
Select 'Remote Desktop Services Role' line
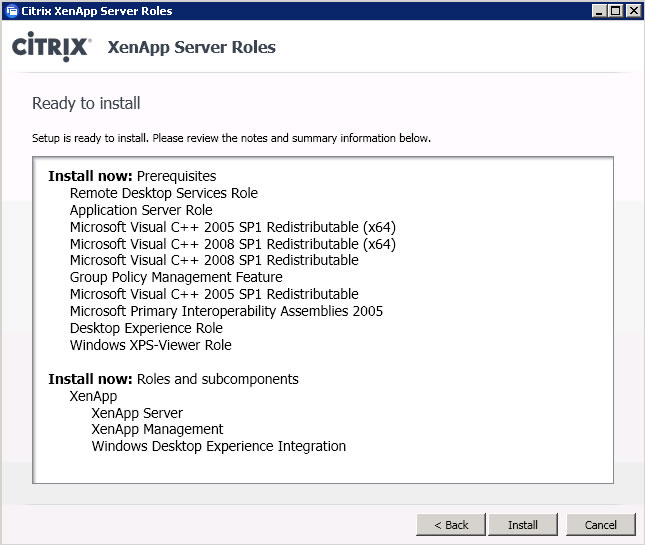point(164,193)
